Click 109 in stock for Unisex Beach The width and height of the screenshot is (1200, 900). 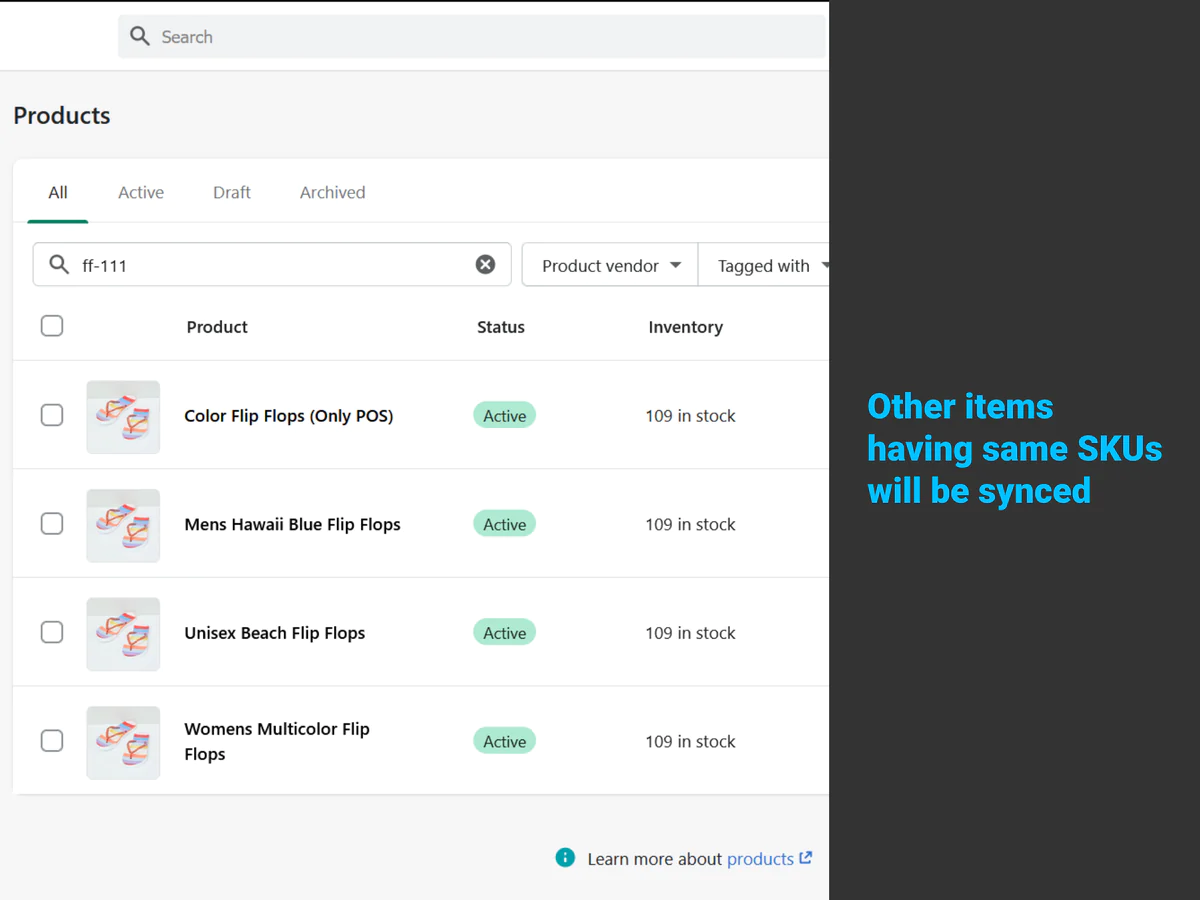pos(690,633)
